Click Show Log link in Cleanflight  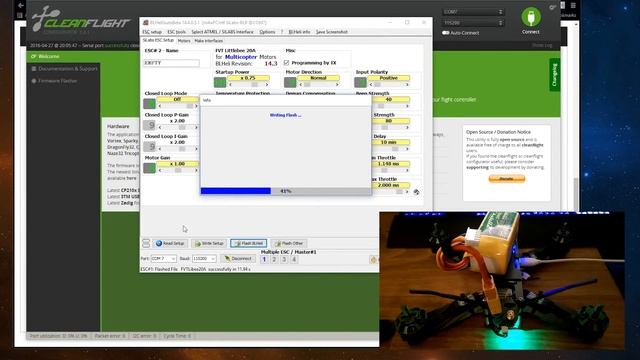542,45
